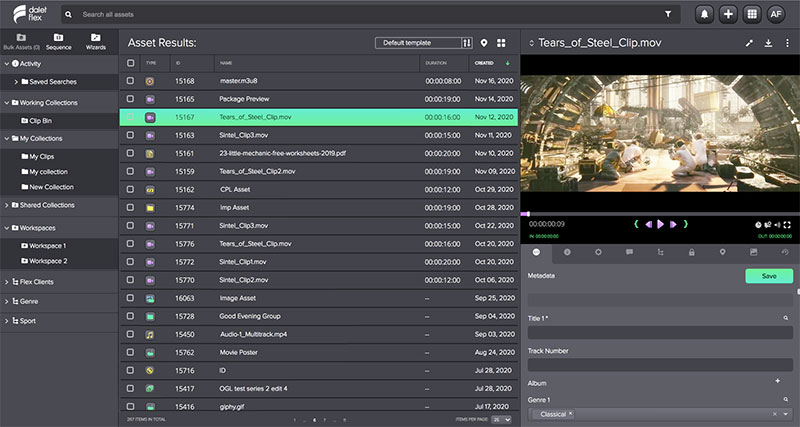This screenshot has width=800, height=427.
Task: Download the Tears_of_Steel_Clip.mov asset
Action: tap(768, 43)
